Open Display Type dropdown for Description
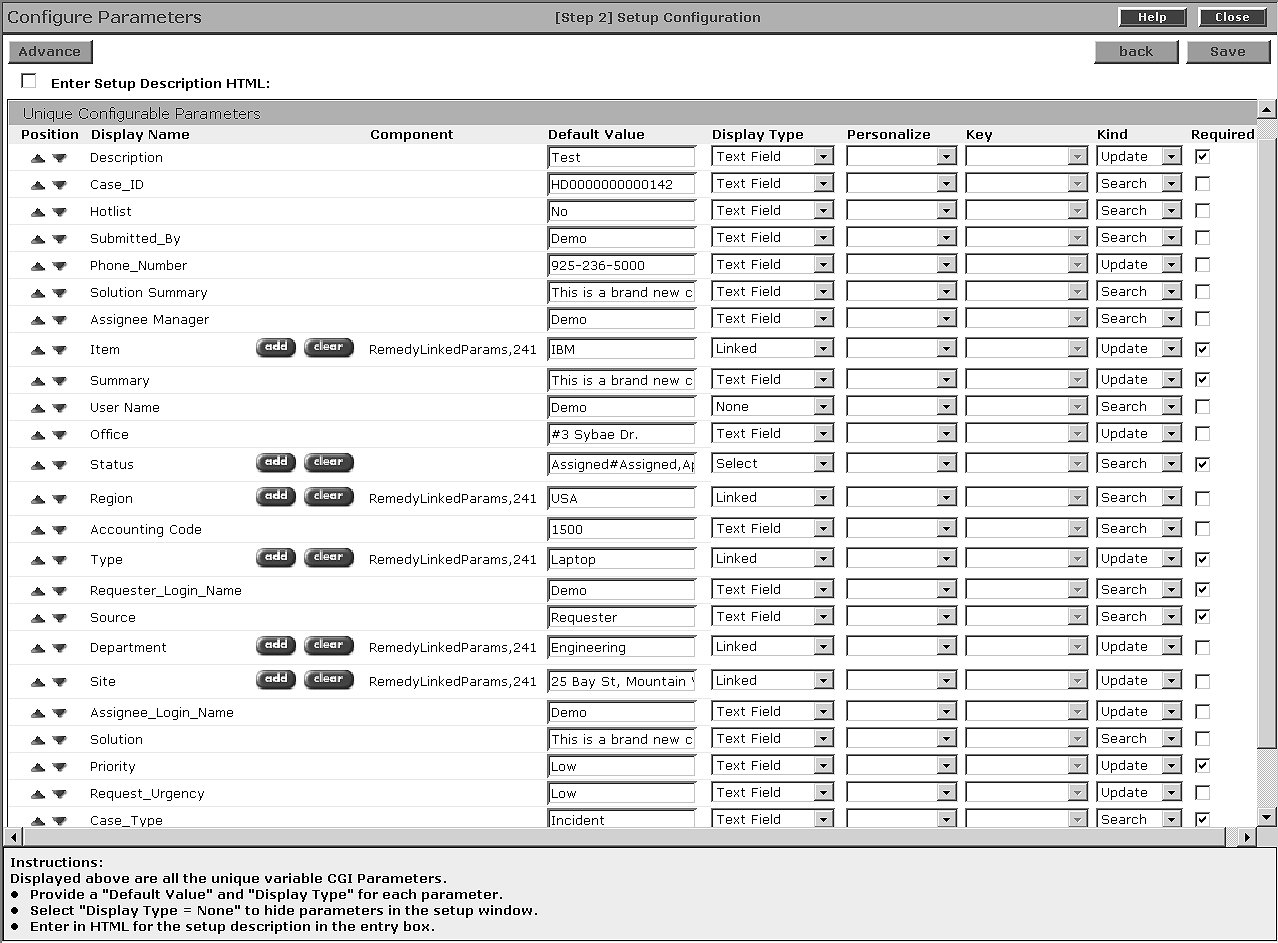 click(772, 156)
